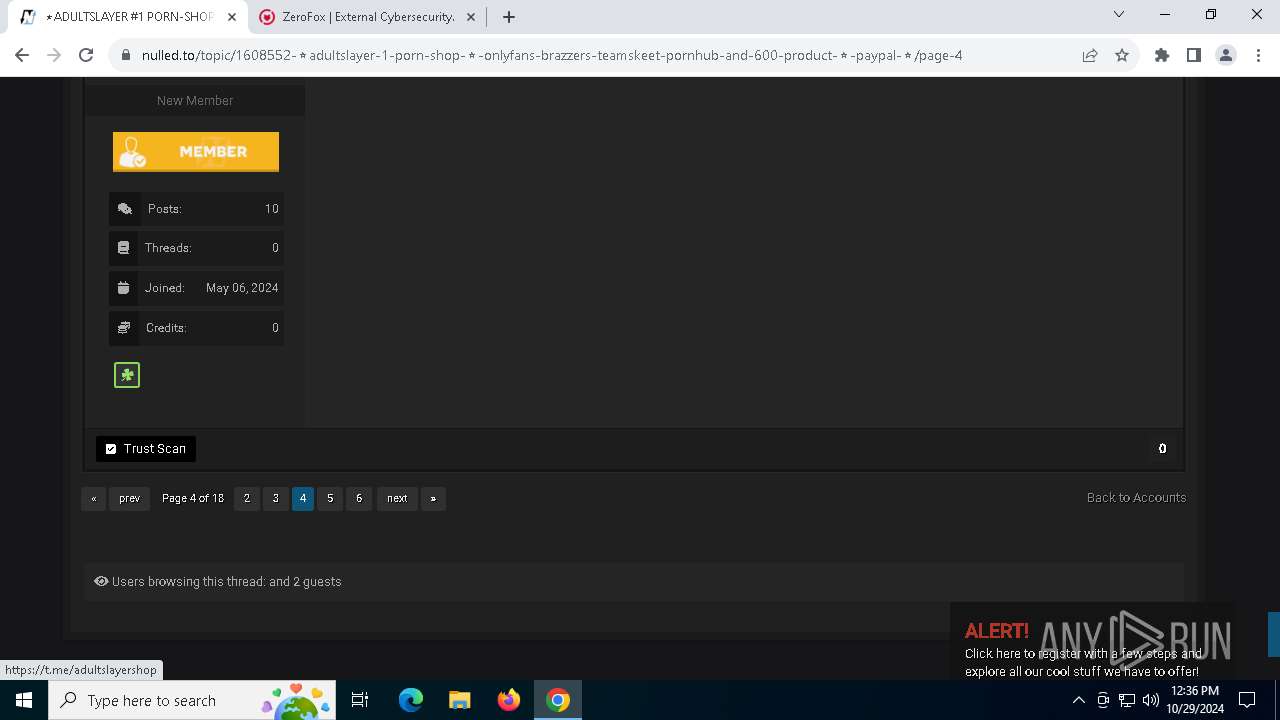
Task: Open Chrome side panel icon
Action: pos(1194,55)
